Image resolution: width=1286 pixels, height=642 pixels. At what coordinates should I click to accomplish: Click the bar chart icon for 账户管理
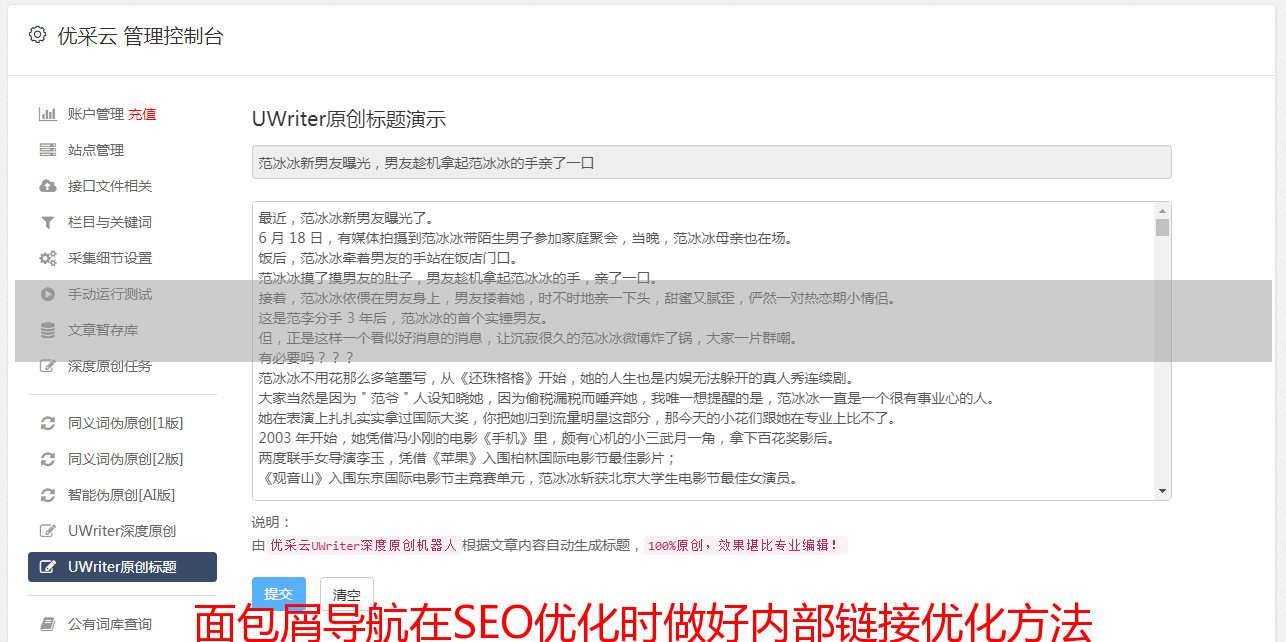coord(47,114)
